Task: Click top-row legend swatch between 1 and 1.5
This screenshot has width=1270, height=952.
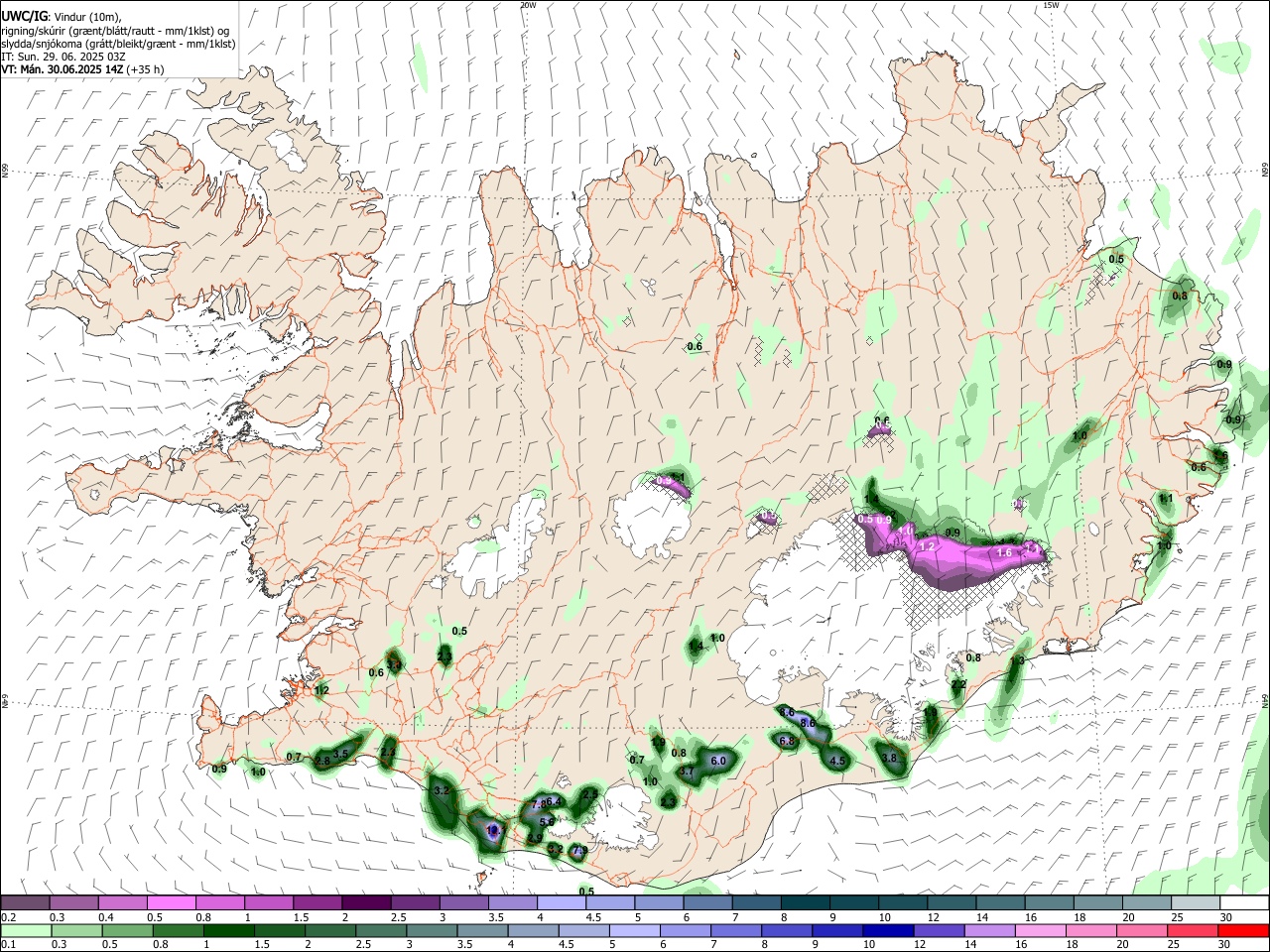Action: coord(269,902)
